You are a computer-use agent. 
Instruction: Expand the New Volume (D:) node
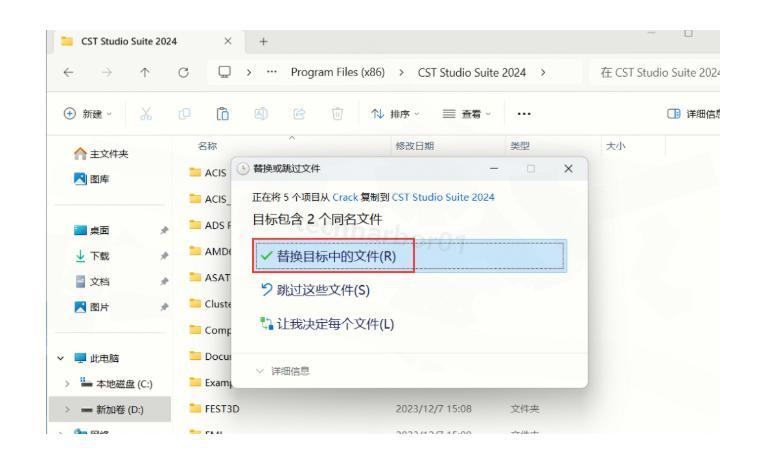click(67, 409)
